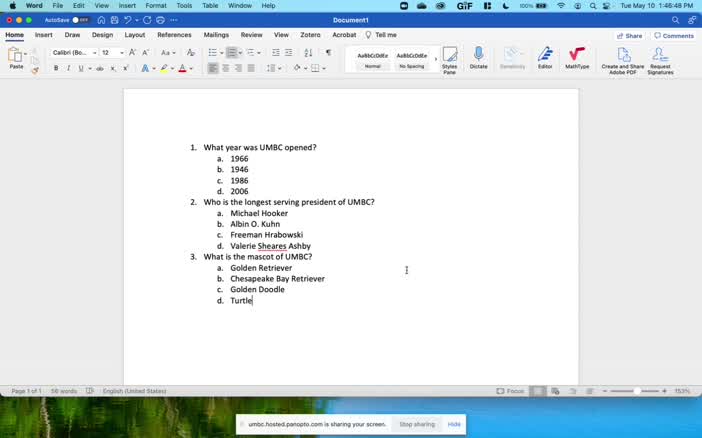
Task: Open the font color dropdown arrow
Action: (x=191, y=69)
